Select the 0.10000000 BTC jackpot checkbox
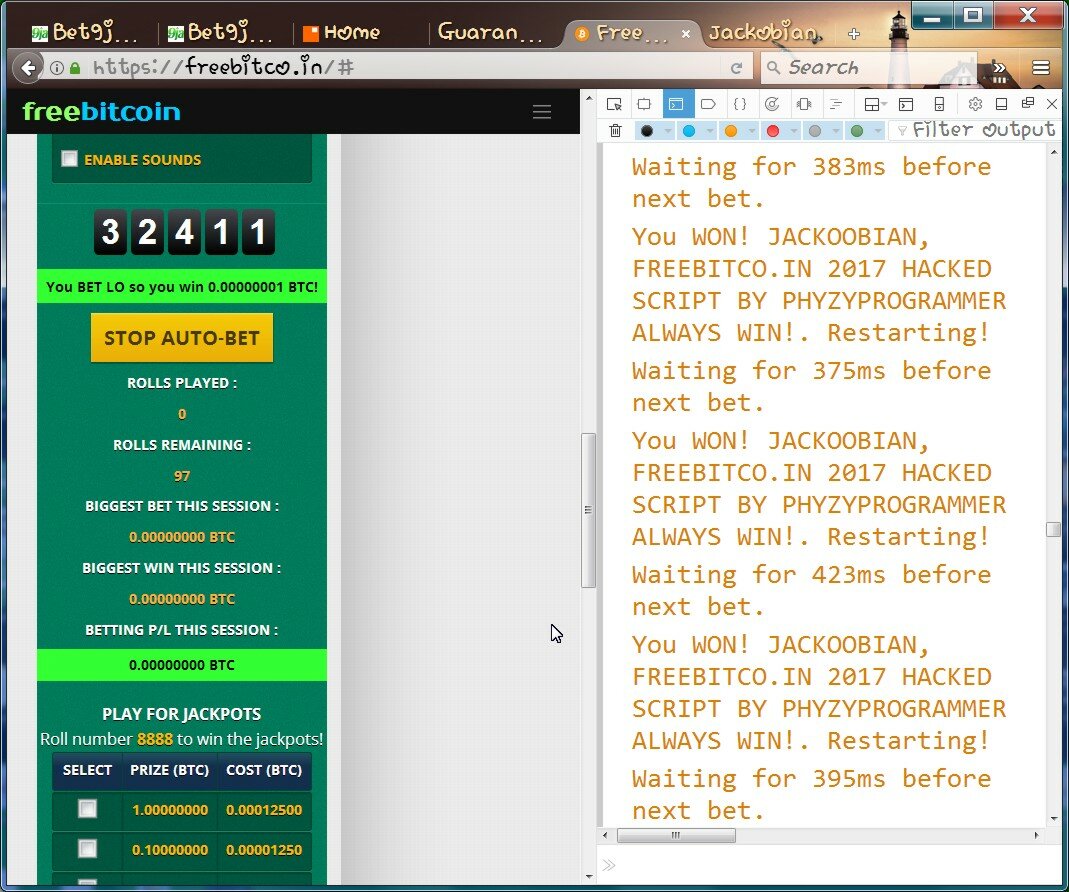This screenshot has height=892, width=1069. 87,848
